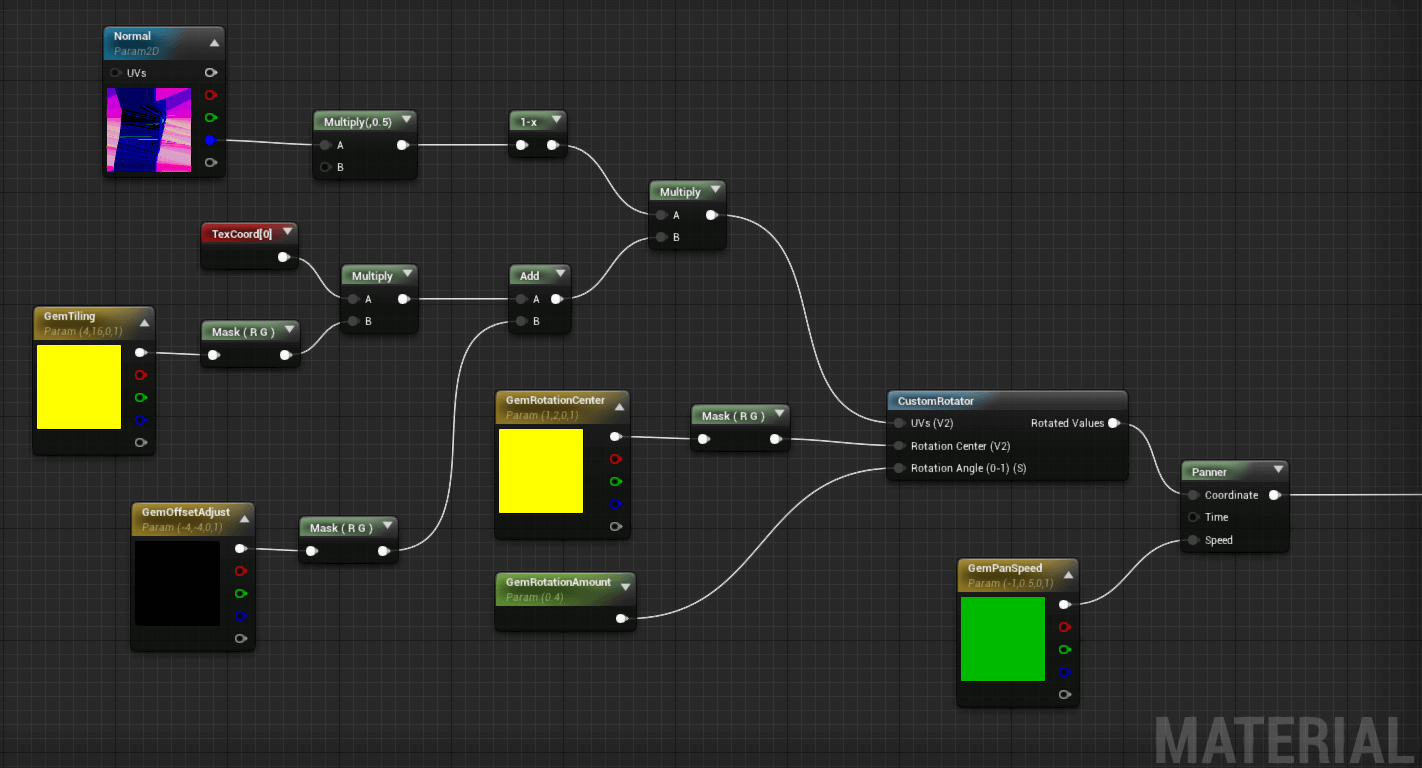Open the Mask ( R G ) node dropdown
The image size is (1422, 768).
[288, 331]
